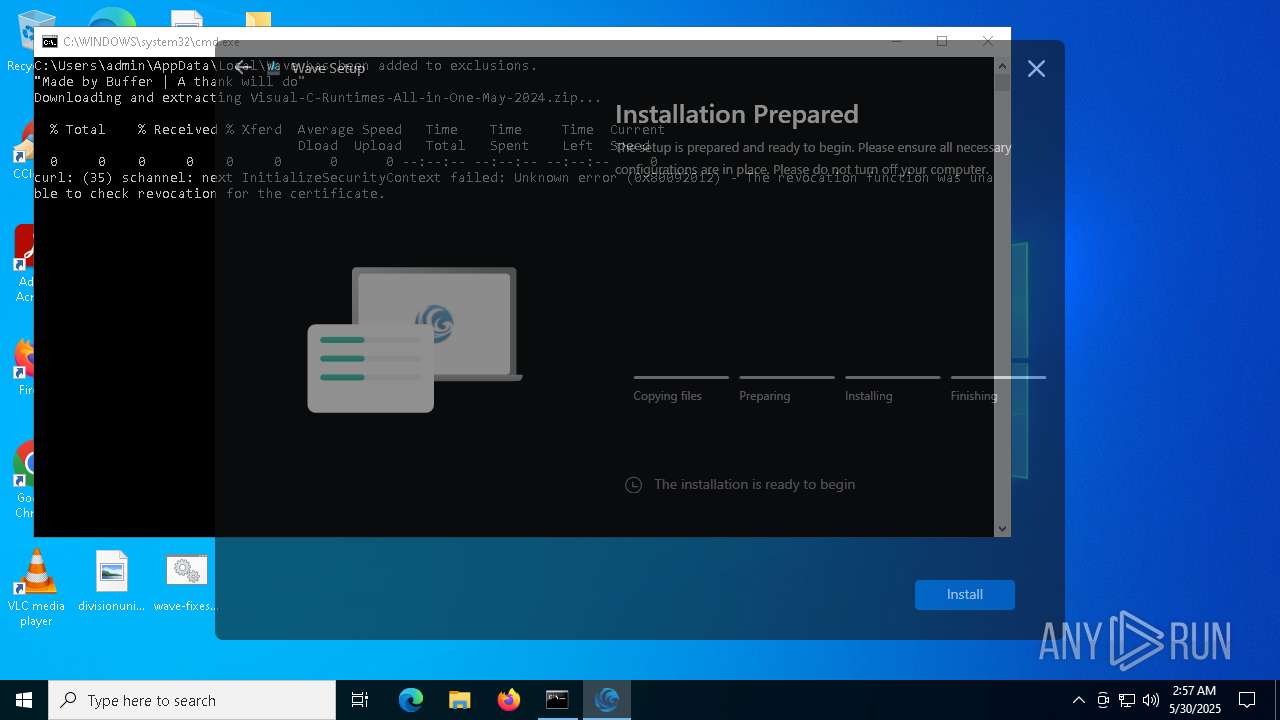Switch to cmd window via taskbar

pyautogui.click(x=557, y=700)
